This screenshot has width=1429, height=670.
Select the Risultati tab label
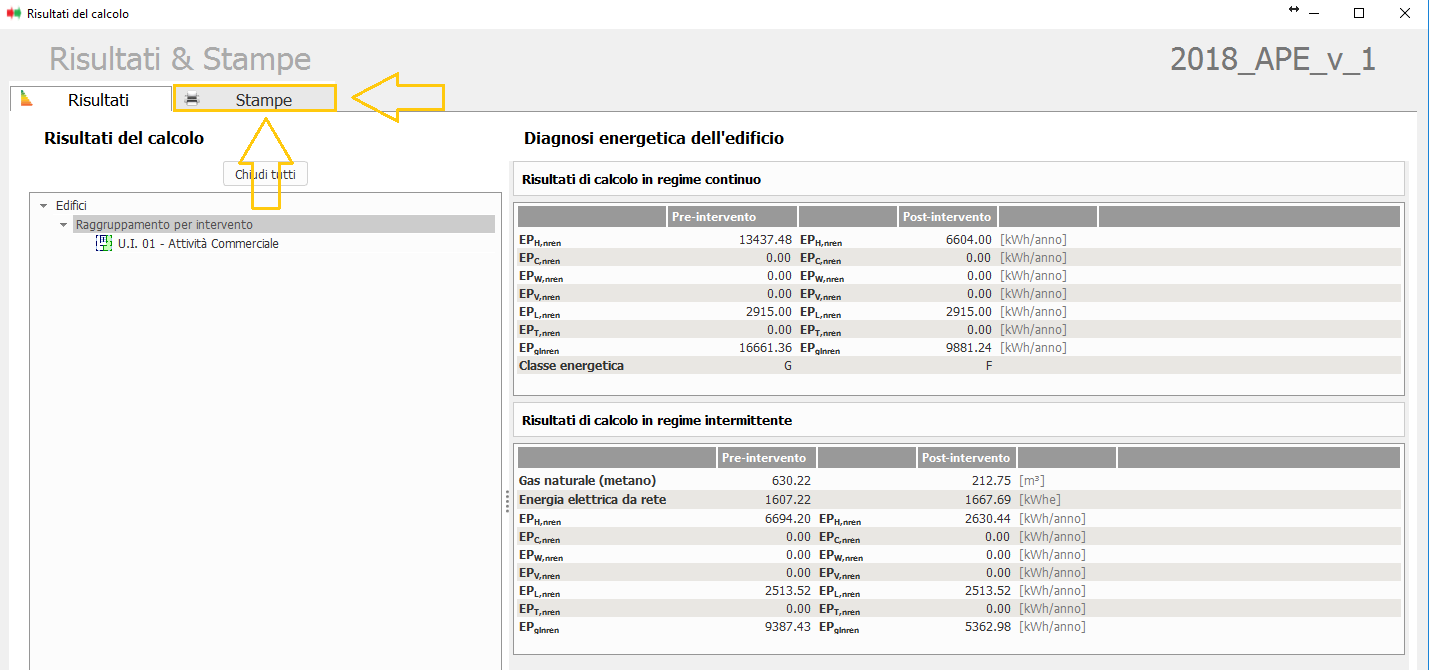tap(98, 100)
